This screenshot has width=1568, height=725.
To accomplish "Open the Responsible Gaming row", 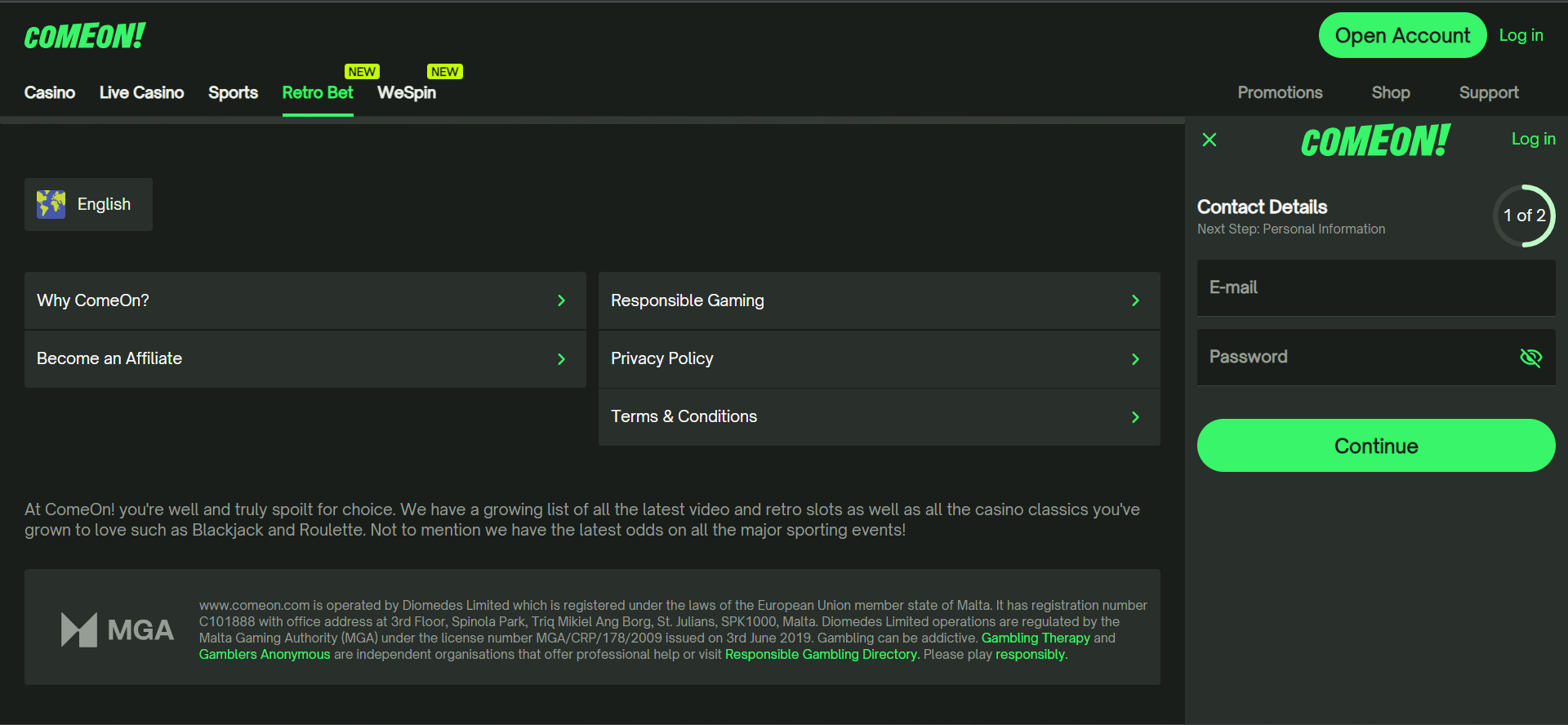I will click(x=880, y=300).
